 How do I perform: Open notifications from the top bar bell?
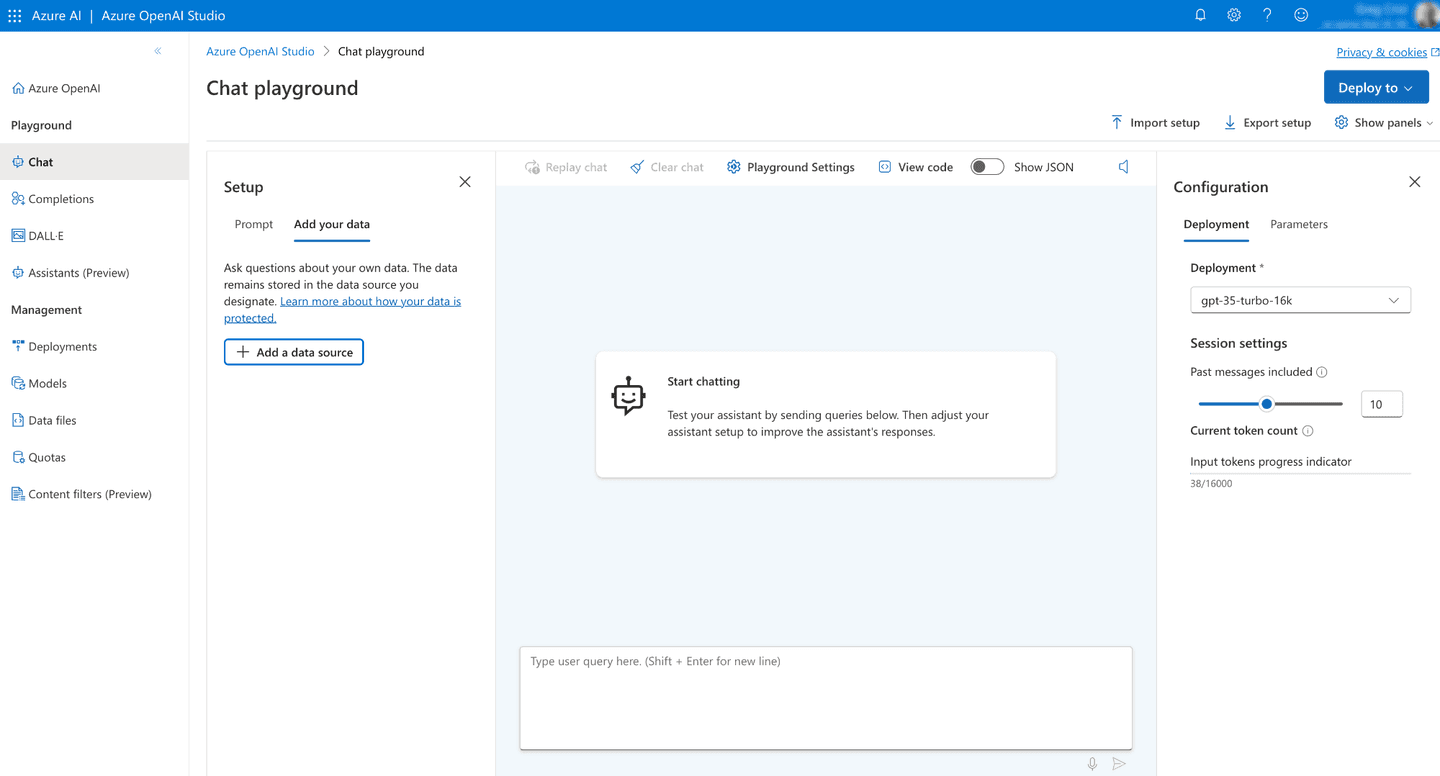[x=1200, y=14]
